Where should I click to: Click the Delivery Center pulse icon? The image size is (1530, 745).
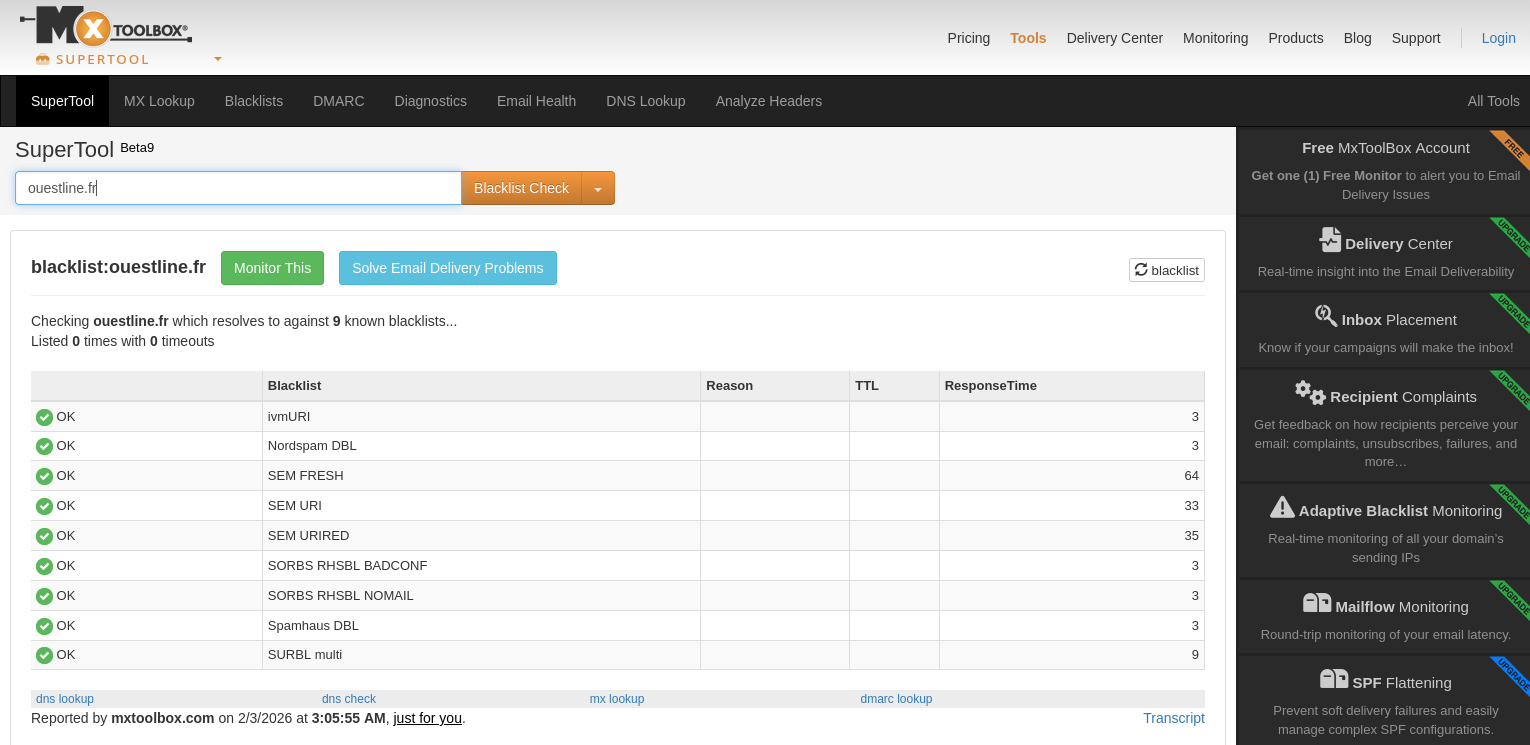[x=1329, y=241]
